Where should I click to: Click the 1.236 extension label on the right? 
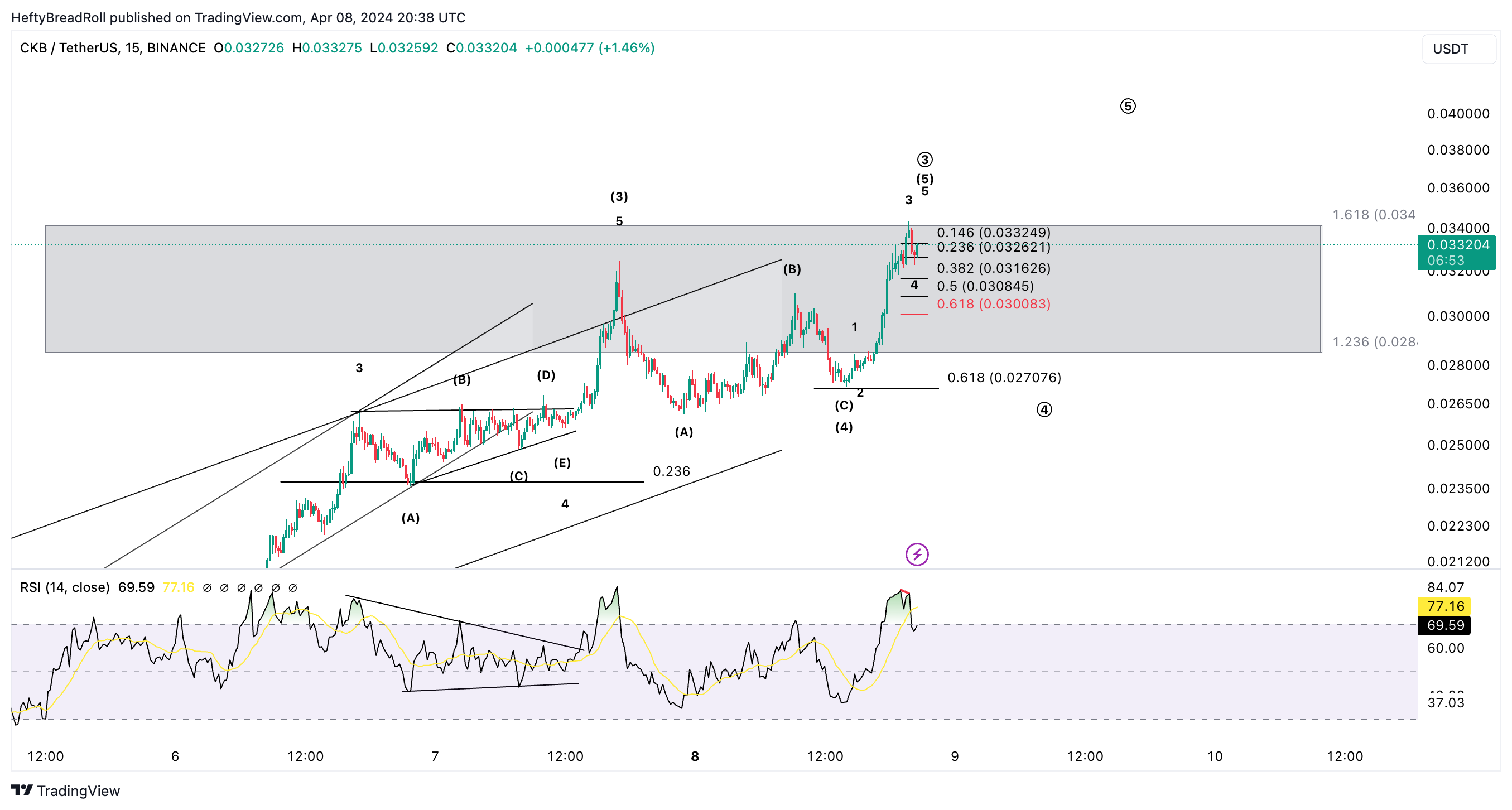[x=1375, y=341]
